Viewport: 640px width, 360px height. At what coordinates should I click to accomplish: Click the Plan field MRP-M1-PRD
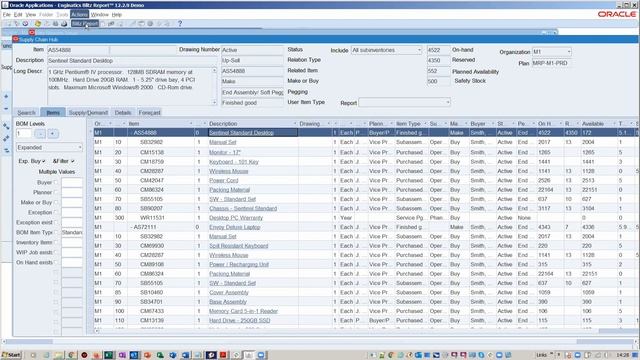tap(551, 63)
